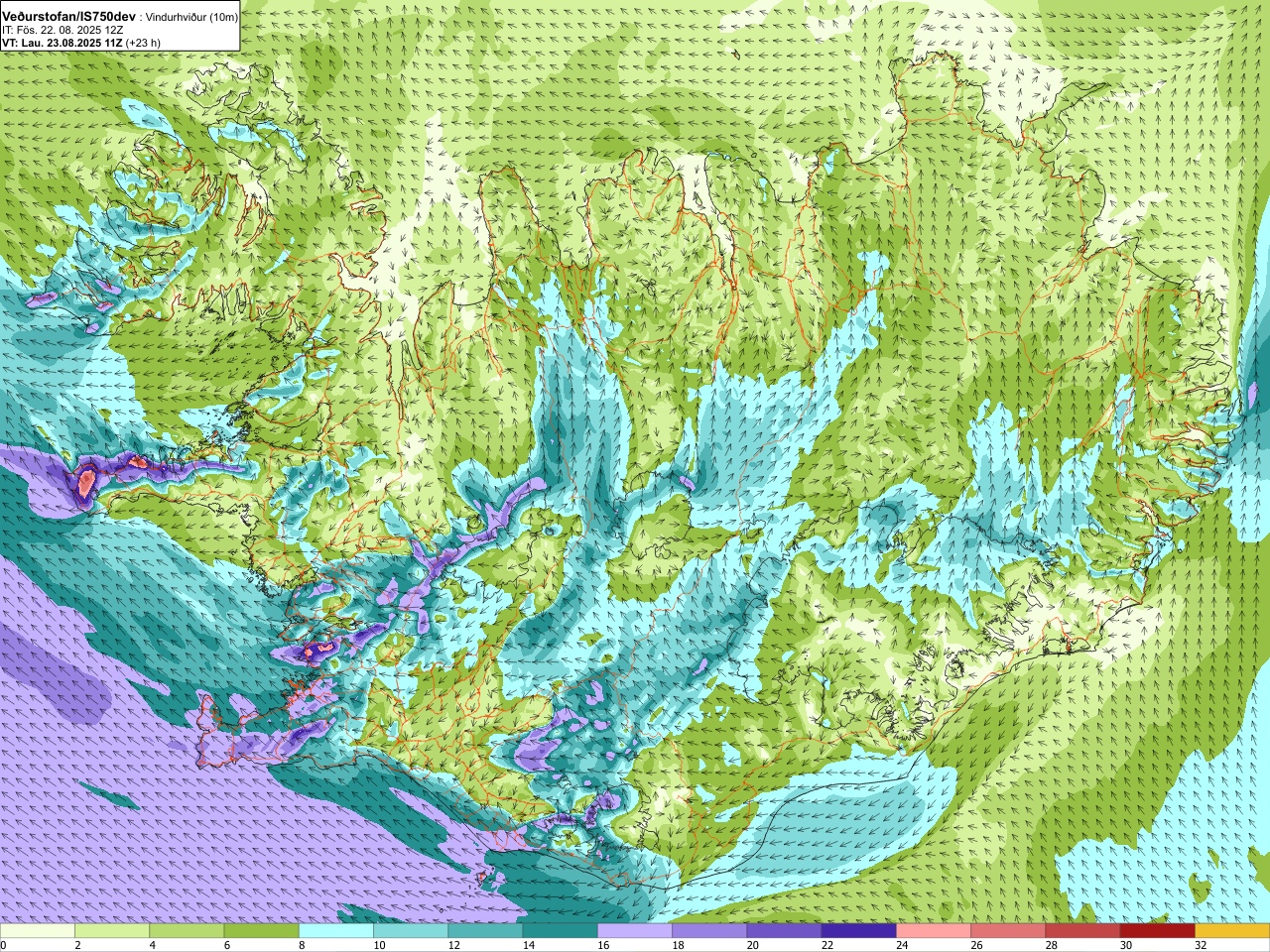1270x952 pixels.
Task: Click the pale yellow 0–2 legend swatch
Action: pyautogui.click(x=38, y=931)
